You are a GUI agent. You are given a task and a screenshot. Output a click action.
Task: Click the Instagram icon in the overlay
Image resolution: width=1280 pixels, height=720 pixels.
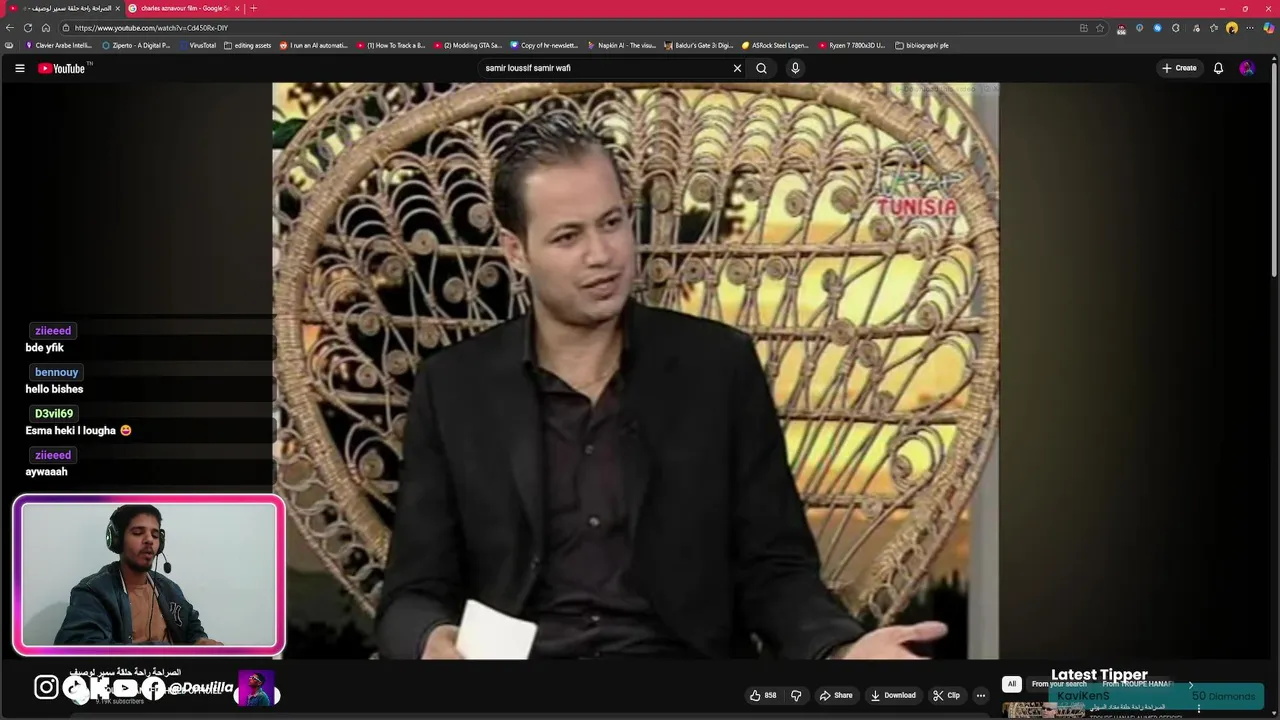46,687
